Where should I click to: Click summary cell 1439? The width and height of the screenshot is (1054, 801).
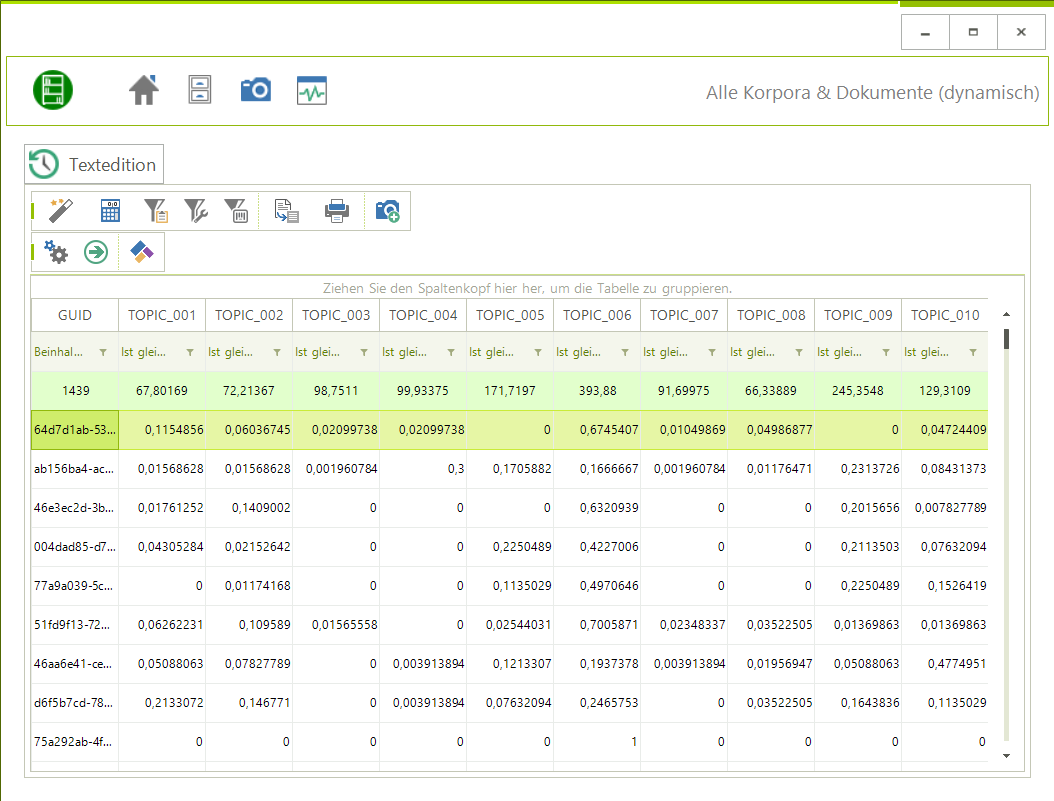click(x=75, y=390)
